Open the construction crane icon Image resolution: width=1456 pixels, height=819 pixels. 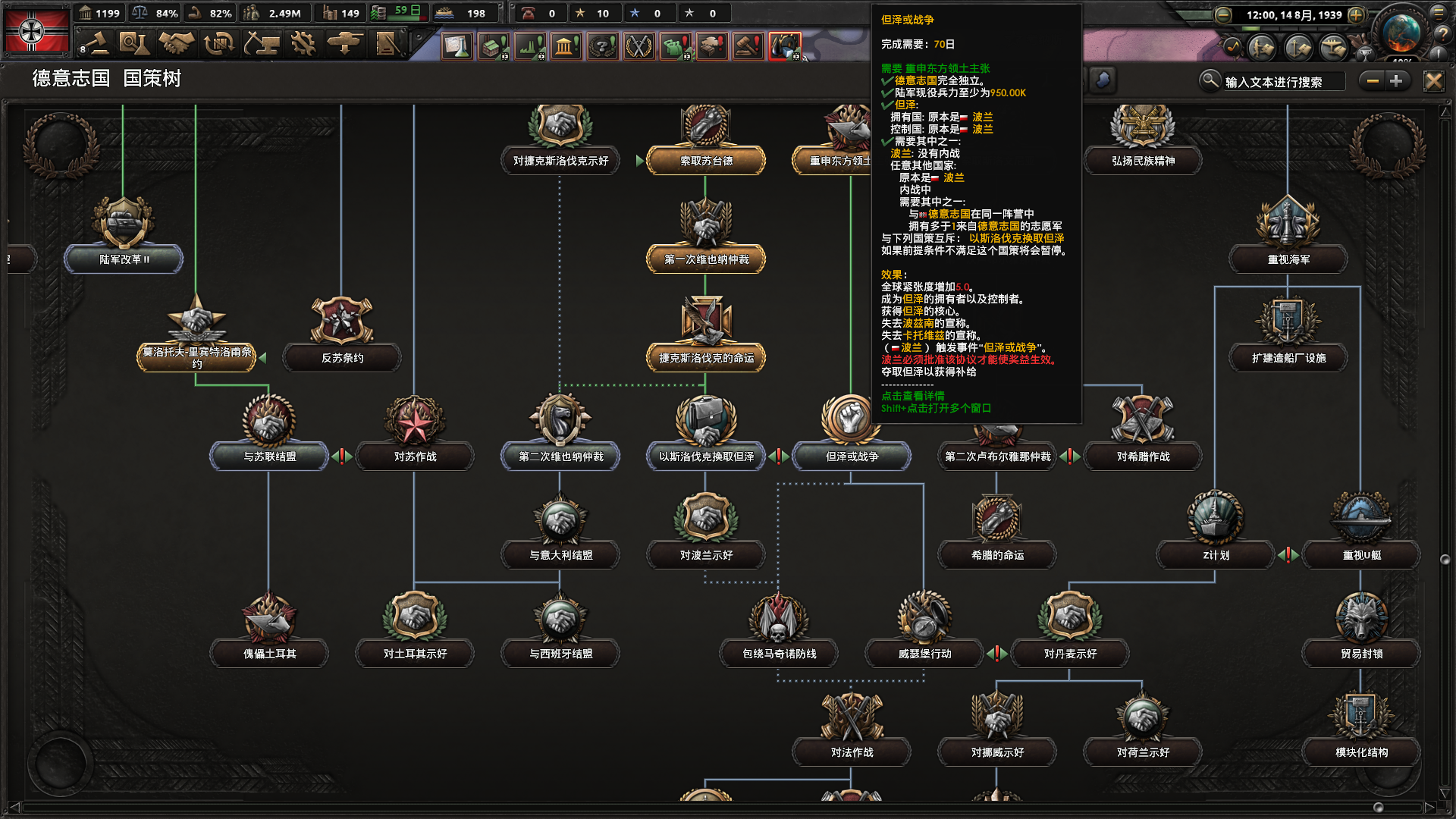[x=261, y=44]
